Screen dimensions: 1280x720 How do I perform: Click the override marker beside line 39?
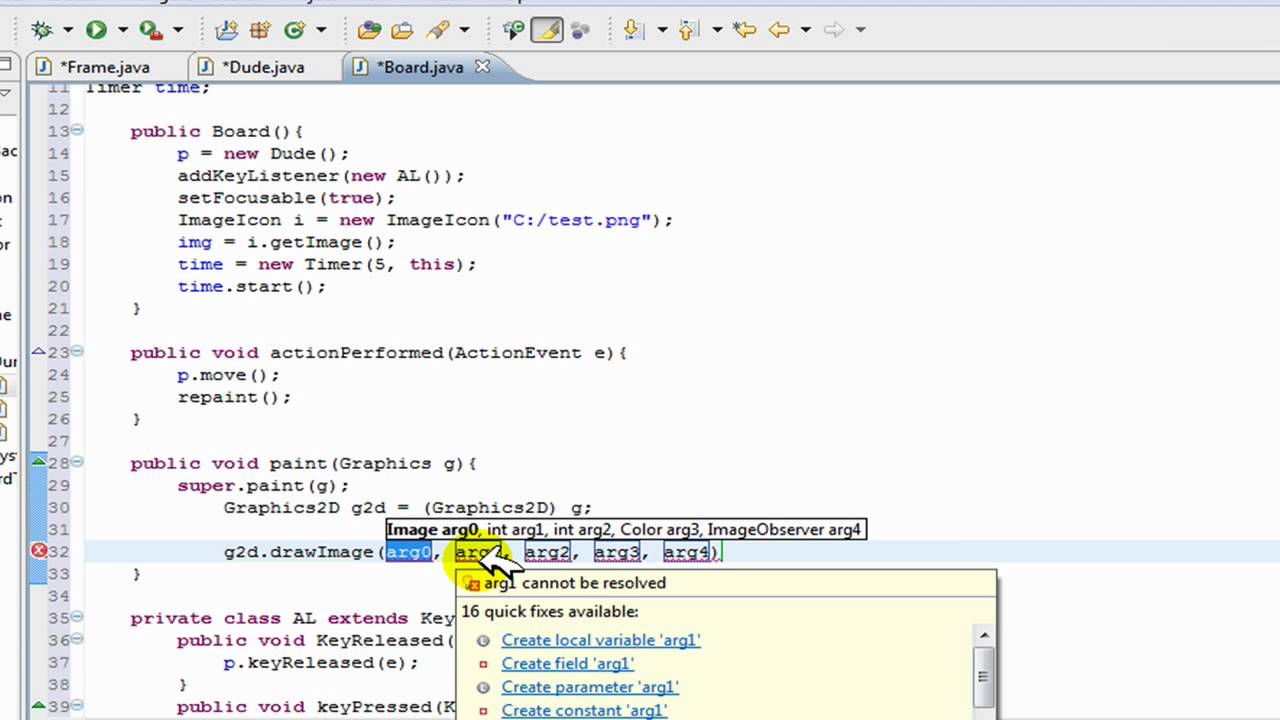tap(39, 706)
